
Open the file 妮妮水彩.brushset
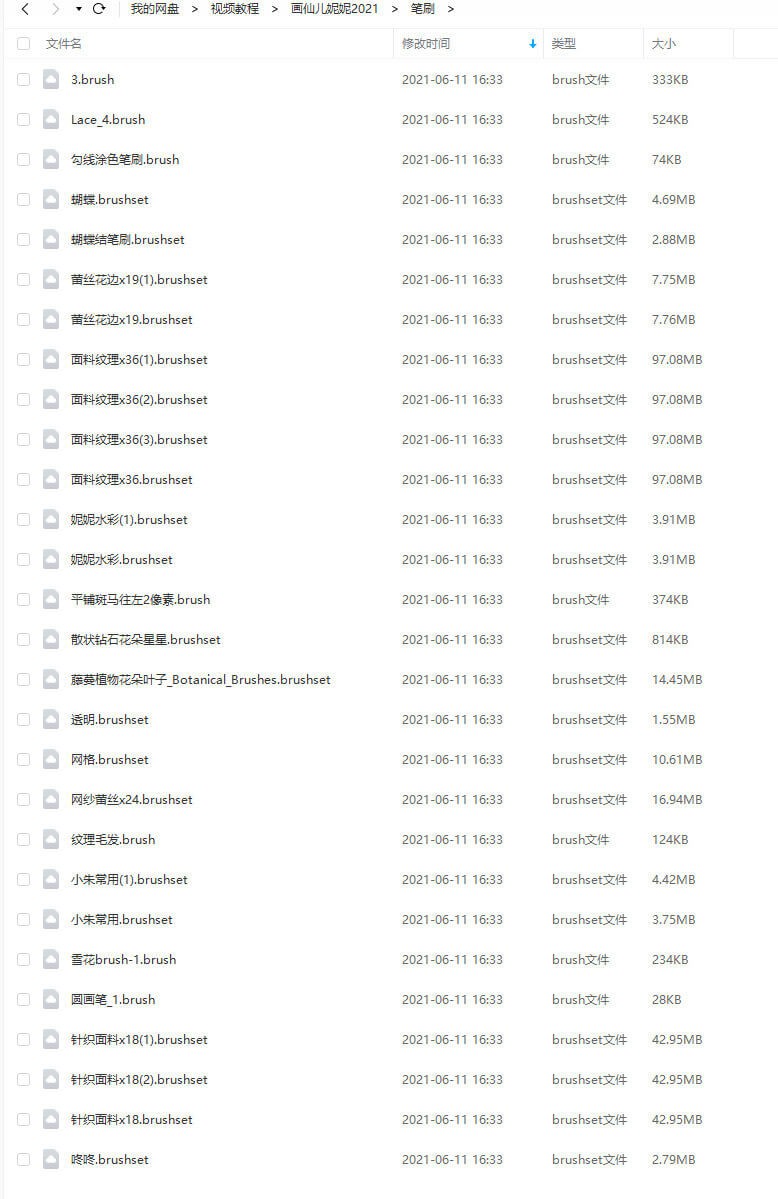[x=122, y=560]
